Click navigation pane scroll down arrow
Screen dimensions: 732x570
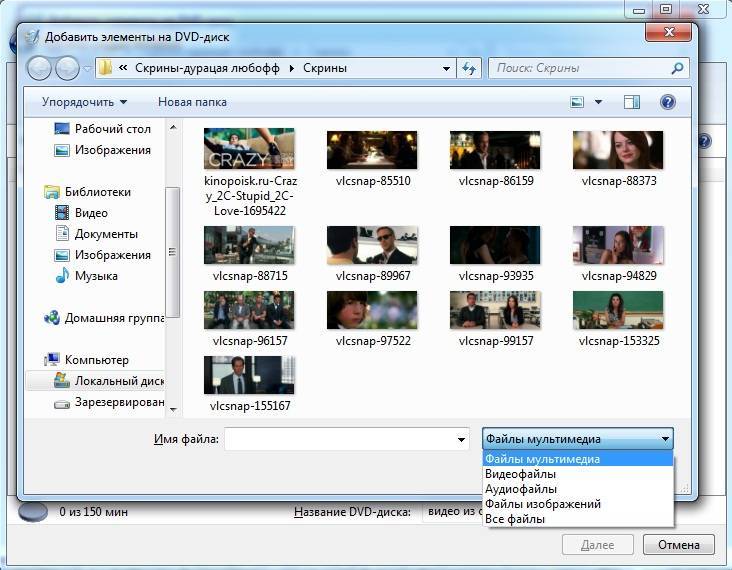(x=173, y=410)
